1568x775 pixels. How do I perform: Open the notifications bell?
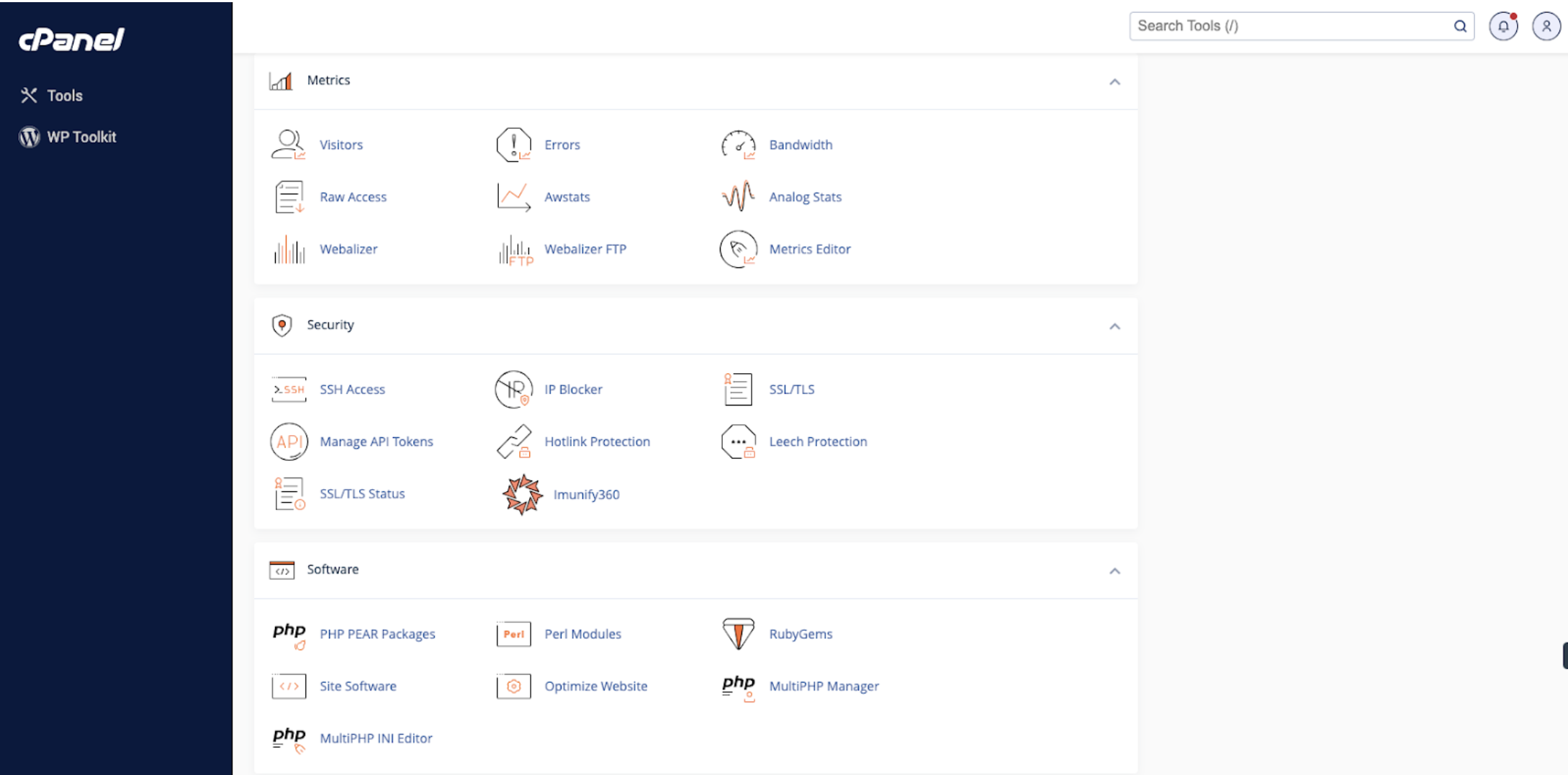1503,26
